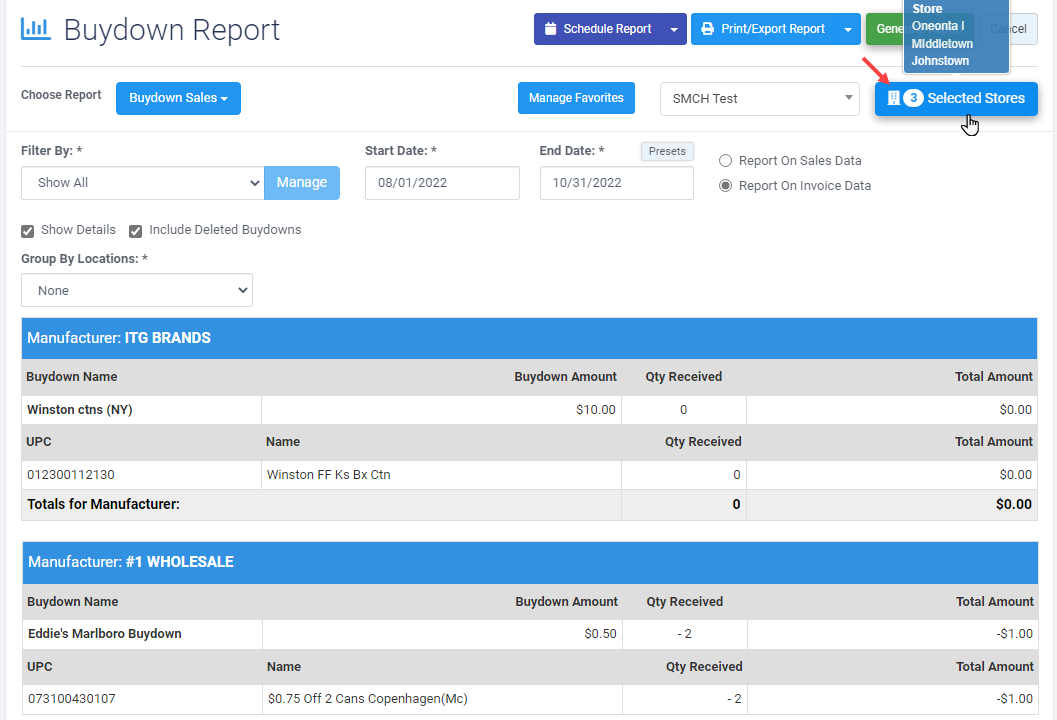Click the building icon on Selected Stores
The height and width of the screenshot is (720, 1057).
click(x=893, y=98)
